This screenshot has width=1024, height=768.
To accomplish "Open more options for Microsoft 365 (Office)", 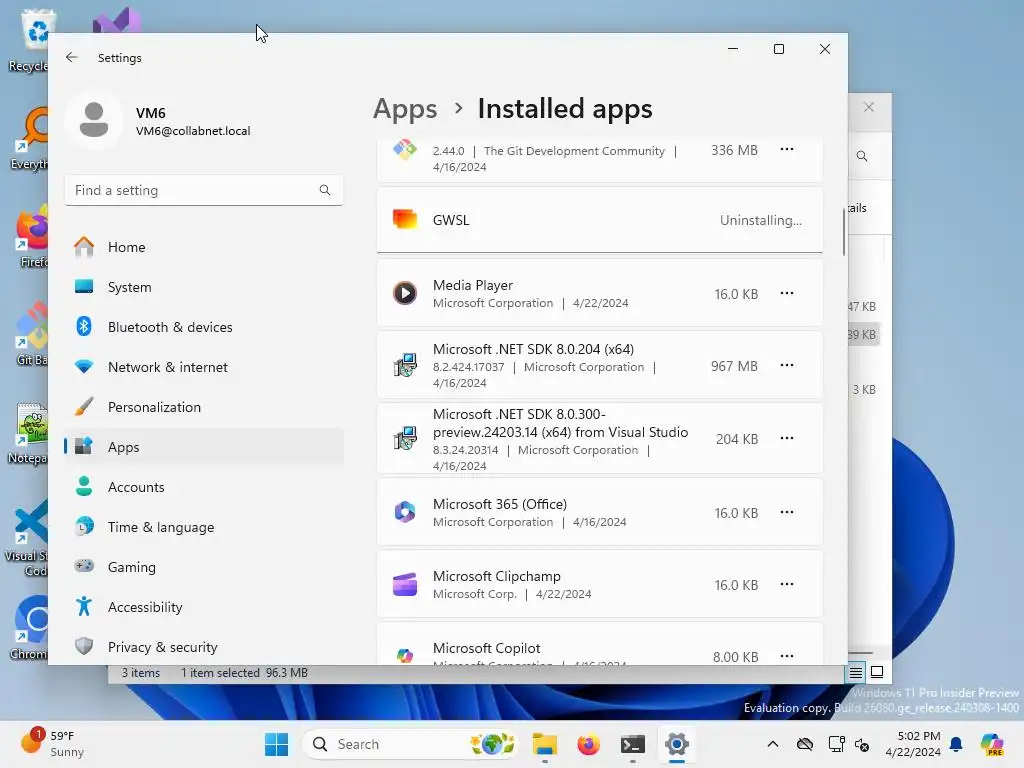I will [x=787, y=512].
